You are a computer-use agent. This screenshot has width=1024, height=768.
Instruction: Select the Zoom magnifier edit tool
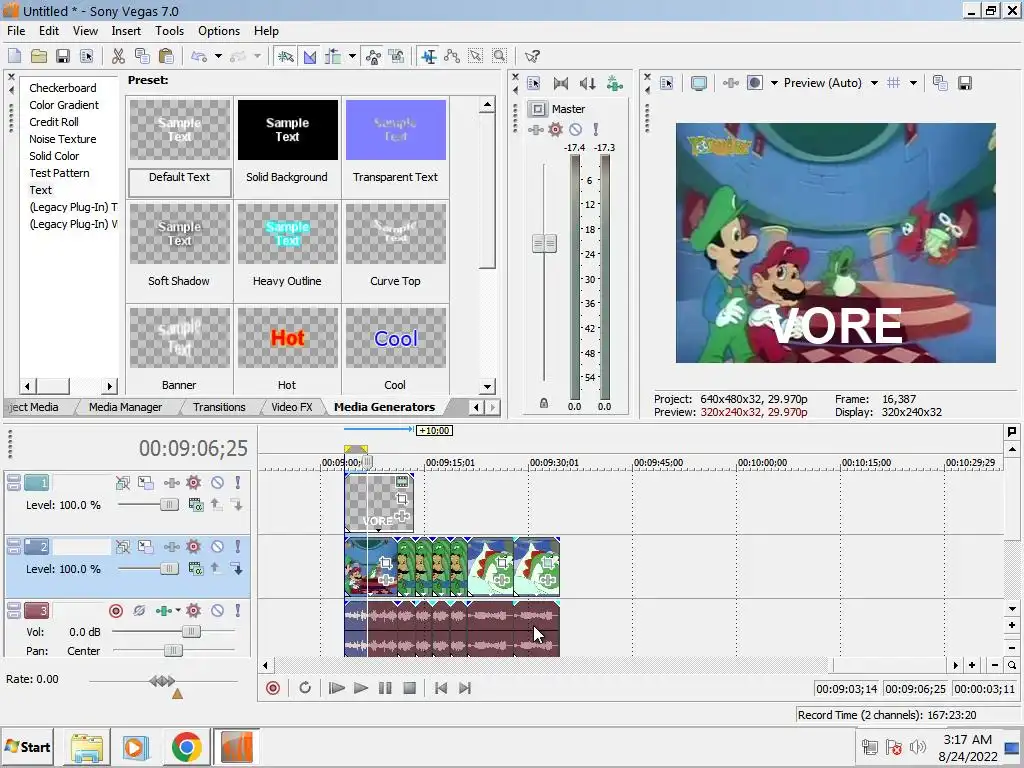tap(500, 56)
